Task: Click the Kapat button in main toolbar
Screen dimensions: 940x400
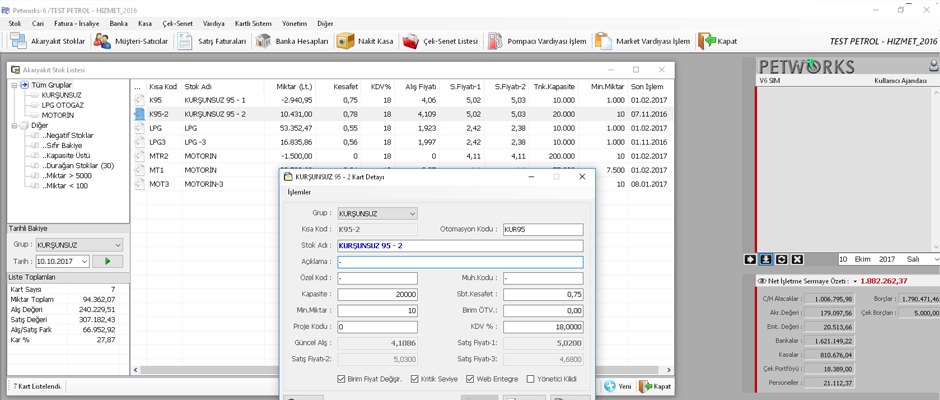Action: point(719,41)
